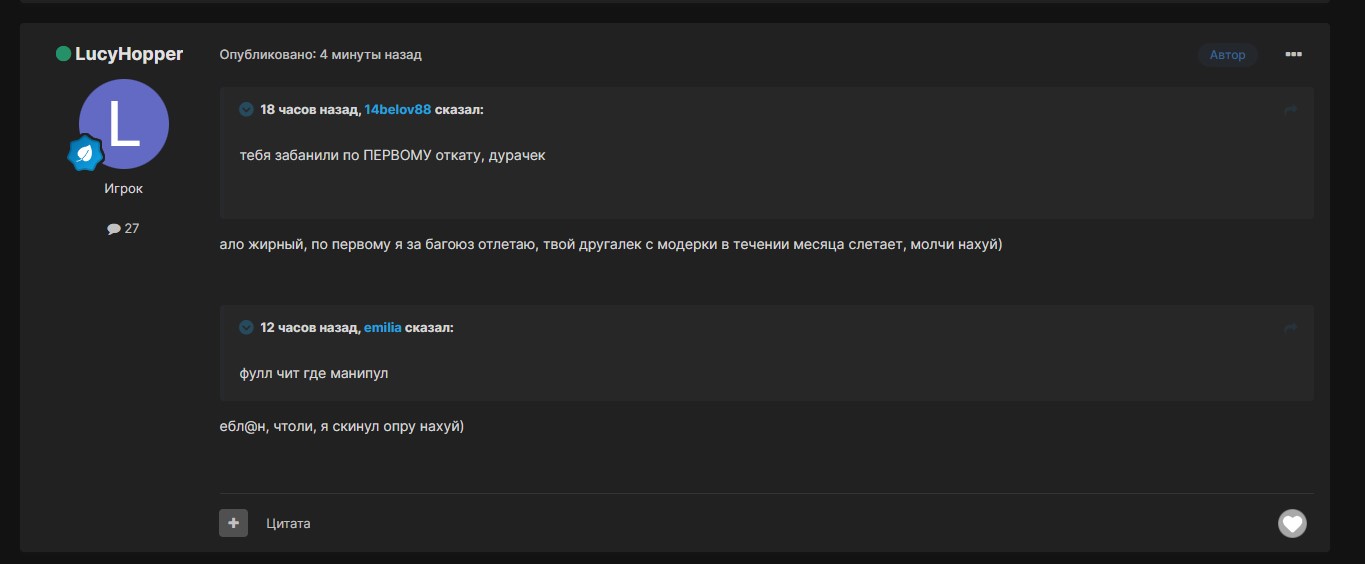The image size is (1365, 564).
Task: Open LucyHopper's username link
Action: (x=129, y=54)
